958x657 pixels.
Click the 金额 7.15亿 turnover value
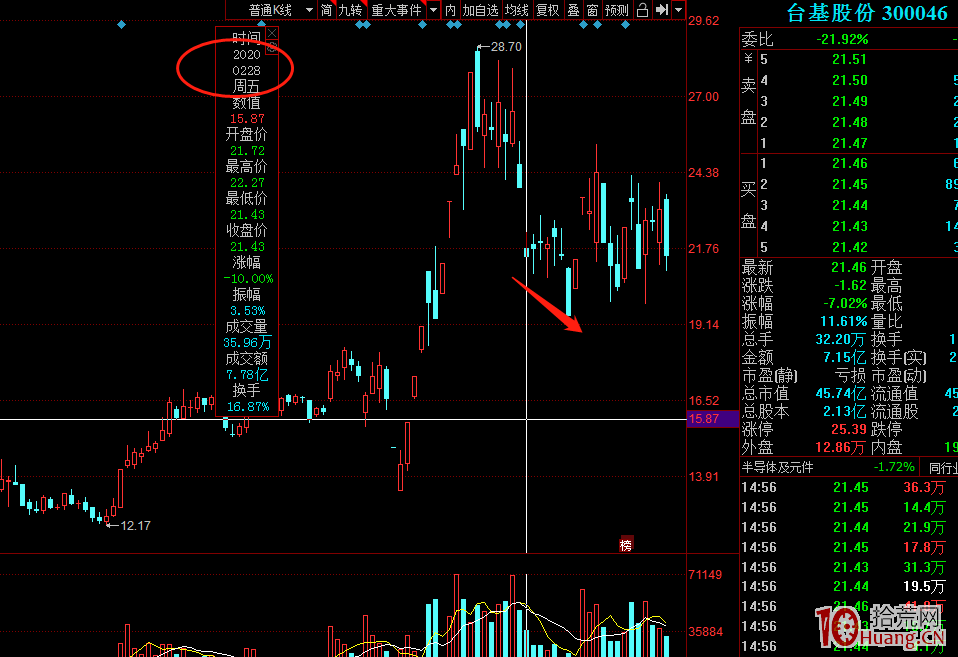click(845, 357)
